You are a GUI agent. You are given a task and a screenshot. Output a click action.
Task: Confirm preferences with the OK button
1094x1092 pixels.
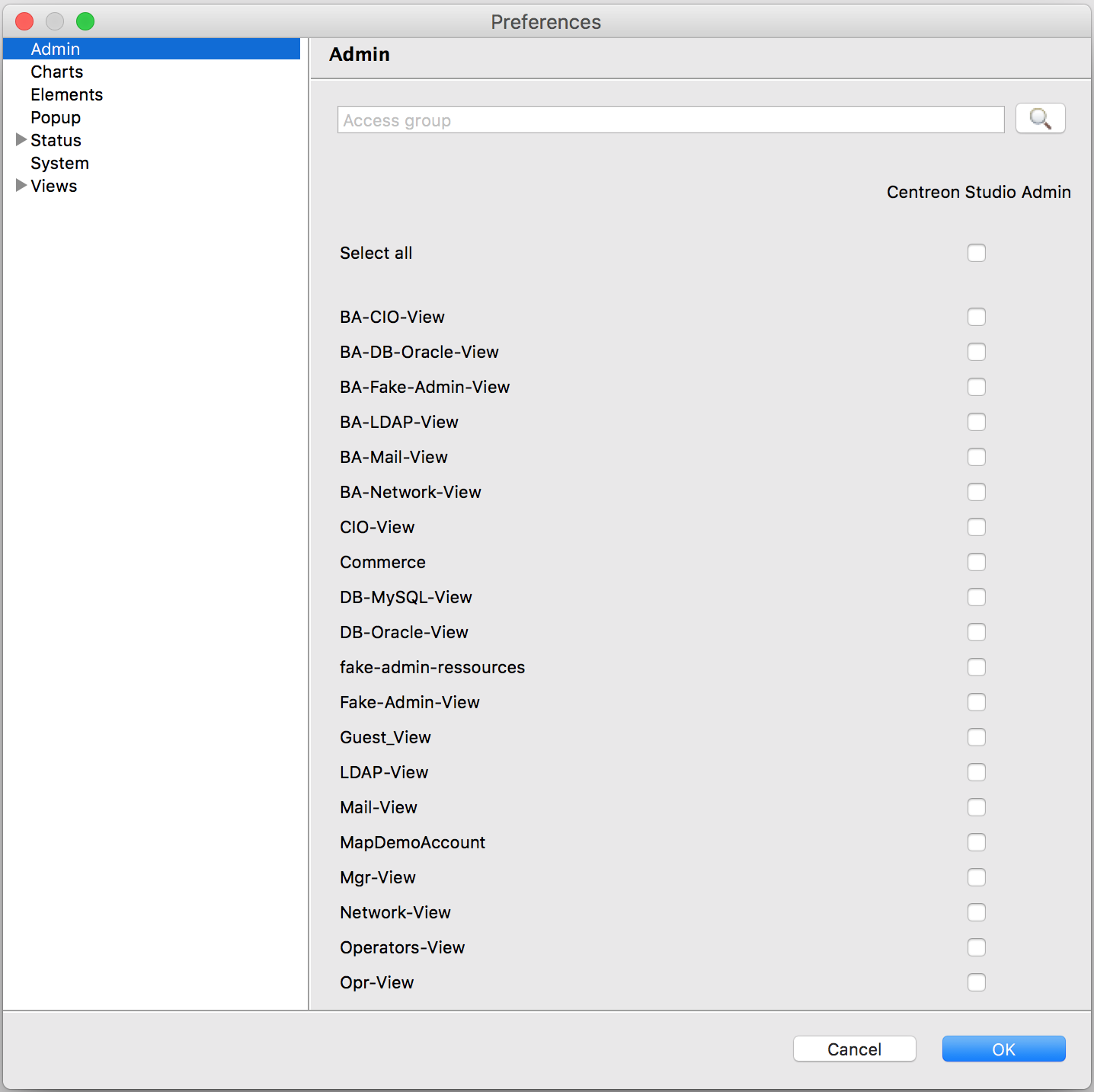pyautogui.click(x=1003, y=1049)
